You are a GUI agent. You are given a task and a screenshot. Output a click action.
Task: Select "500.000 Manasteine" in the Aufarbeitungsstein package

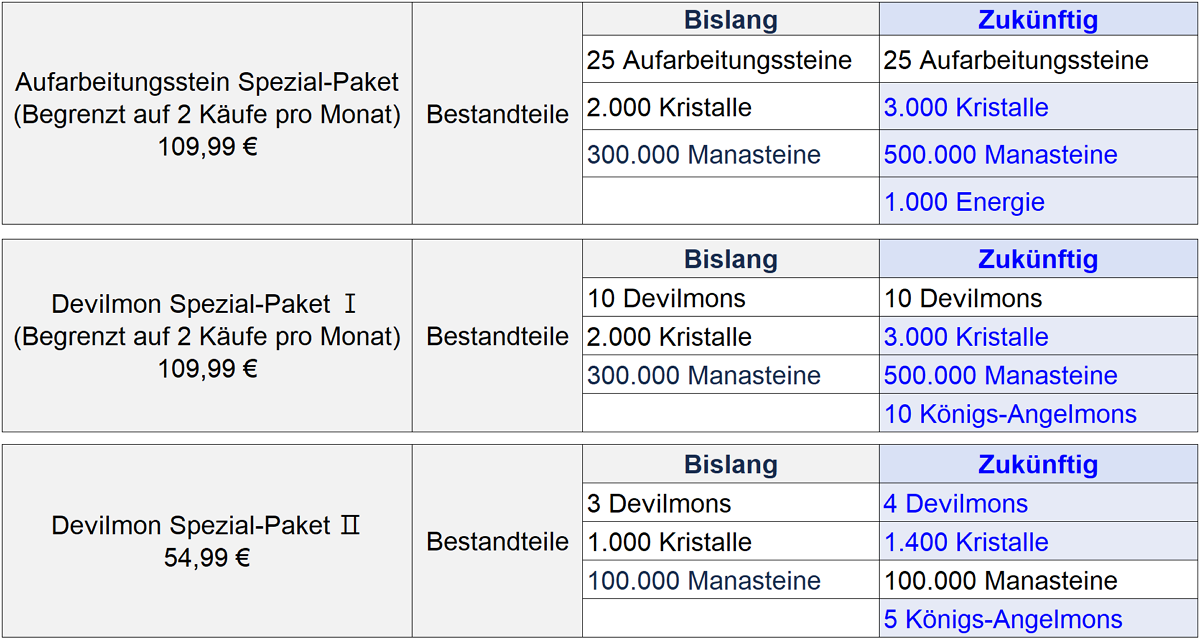(x=1000, y=155)
